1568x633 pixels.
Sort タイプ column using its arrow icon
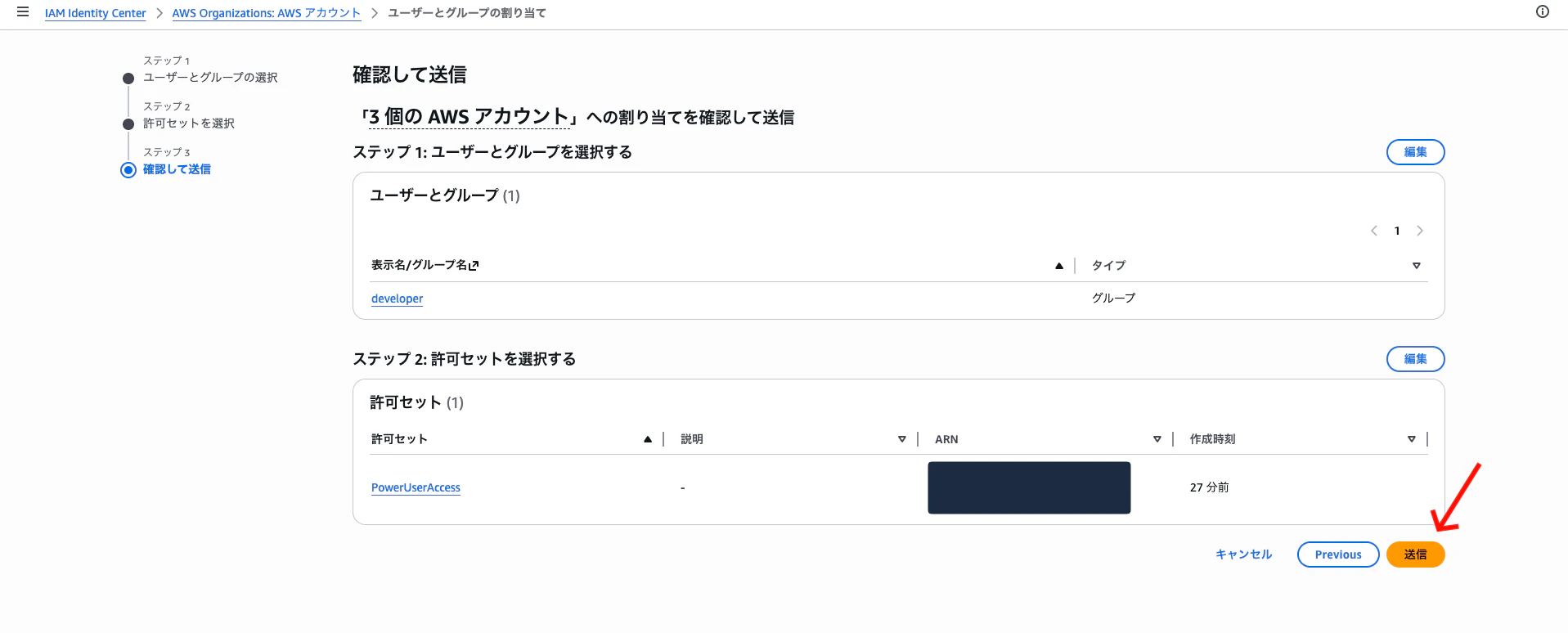(1417, 265)
